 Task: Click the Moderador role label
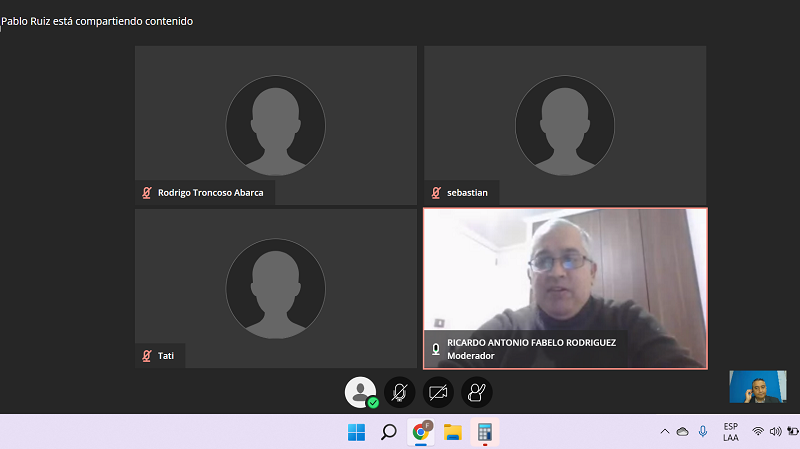click(471, 356)
